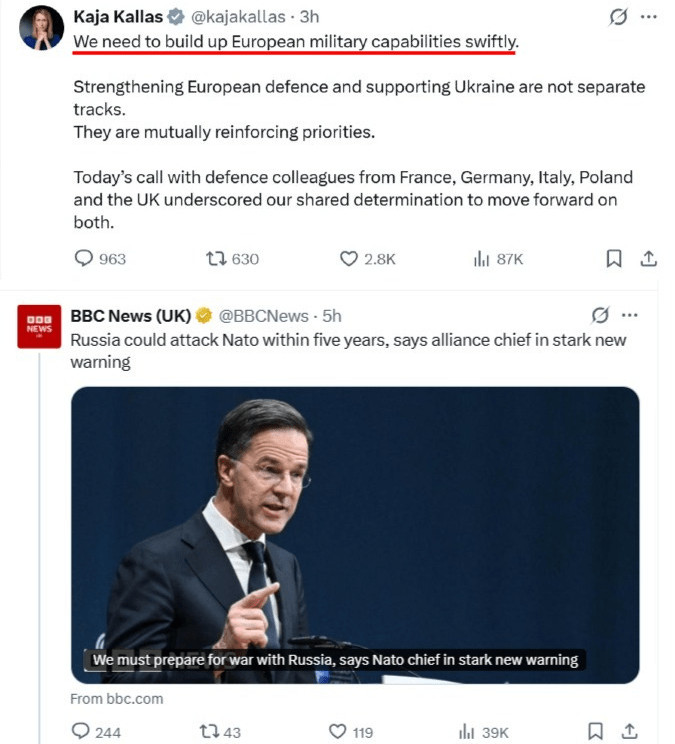Reply to the BBC News tweet
This screenshot has height=744, width=675.
pos(81,731)
